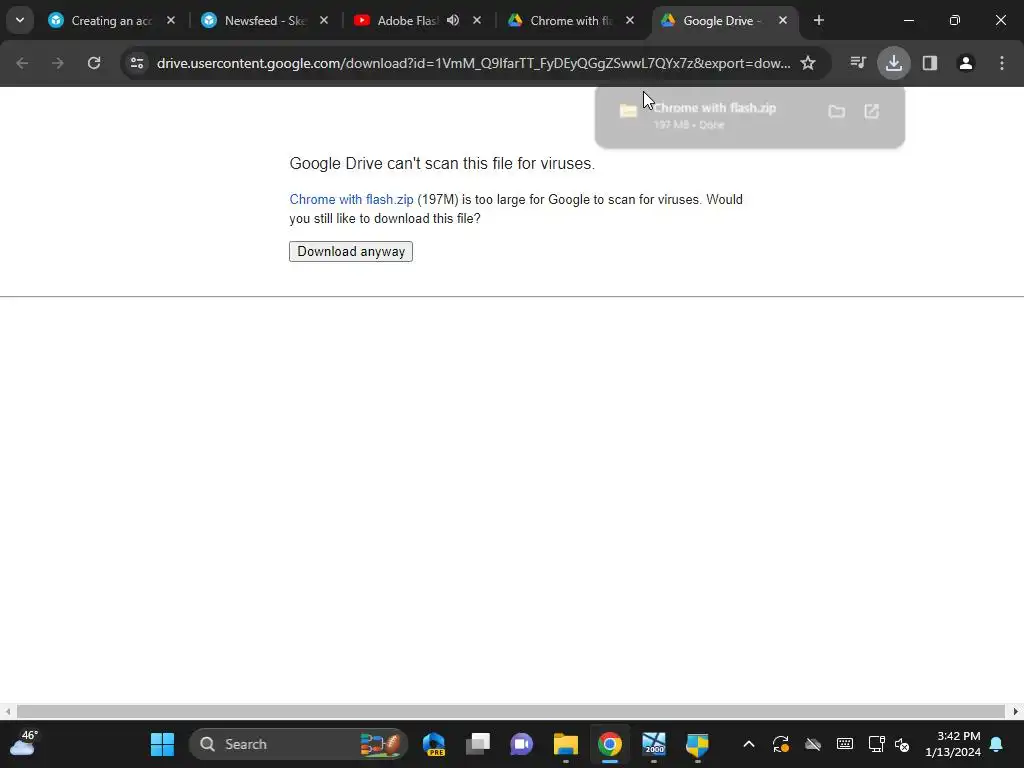The image size is (1024, 768).
Task: Expand the hidden system tray icons
Action: pyautogui.click(x=749, y=744)
